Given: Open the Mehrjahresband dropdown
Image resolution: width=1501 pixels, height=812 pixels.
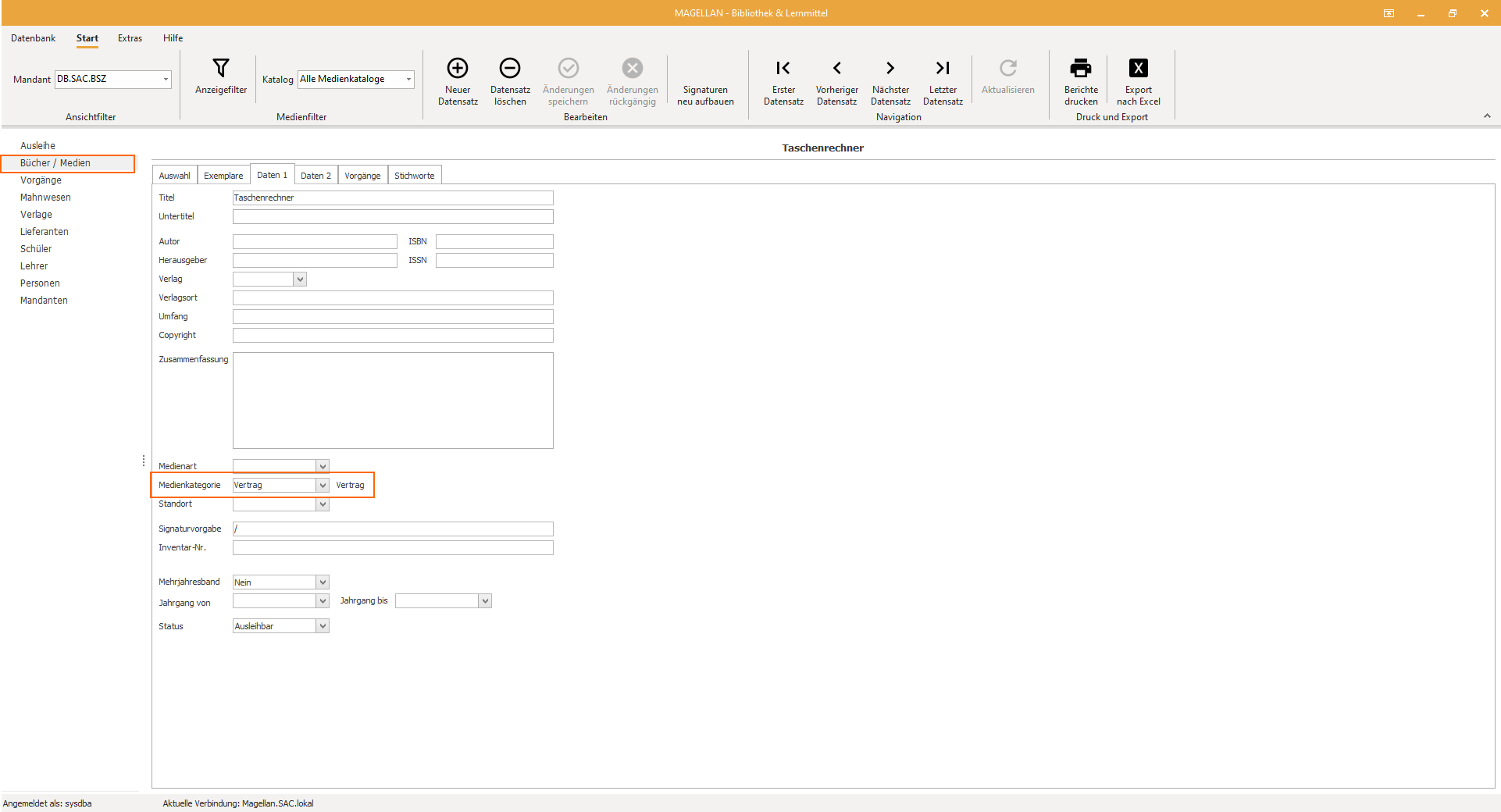Looking at the screenshot, I should [x=323, y=582].
